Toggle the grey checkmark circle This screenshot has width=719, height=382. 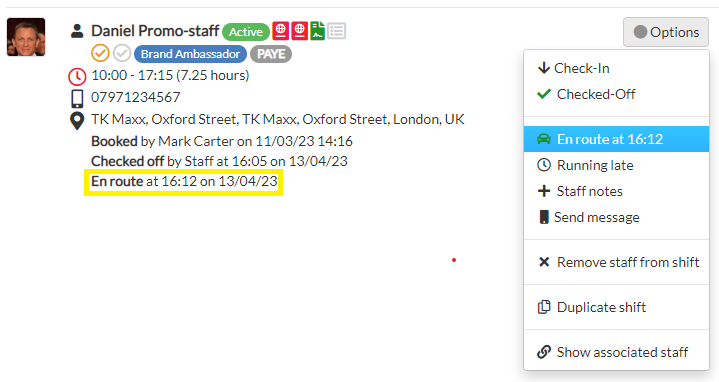[x=122, y=53]
